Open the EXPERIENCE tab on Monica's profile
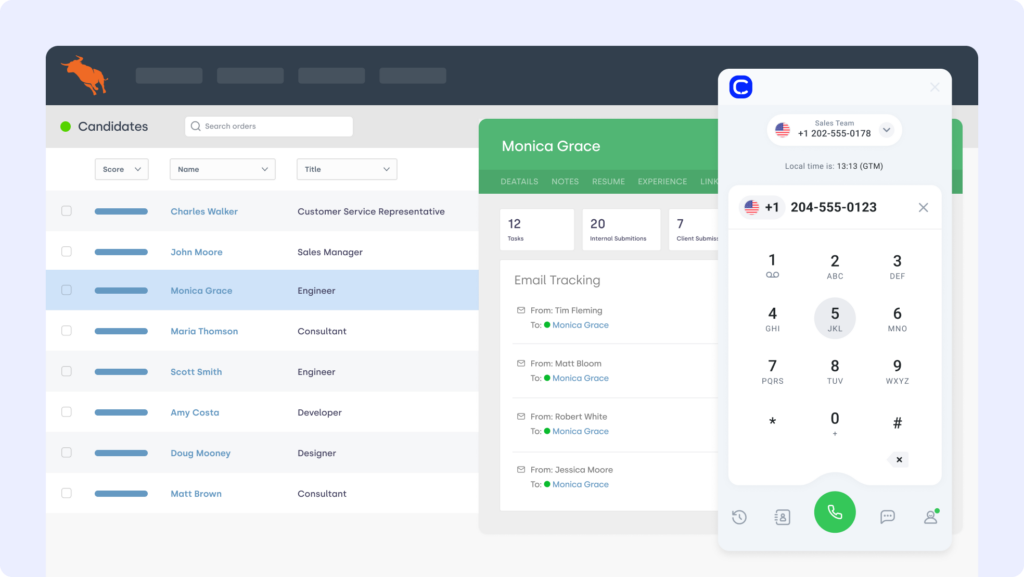 [x=662, y=181]
